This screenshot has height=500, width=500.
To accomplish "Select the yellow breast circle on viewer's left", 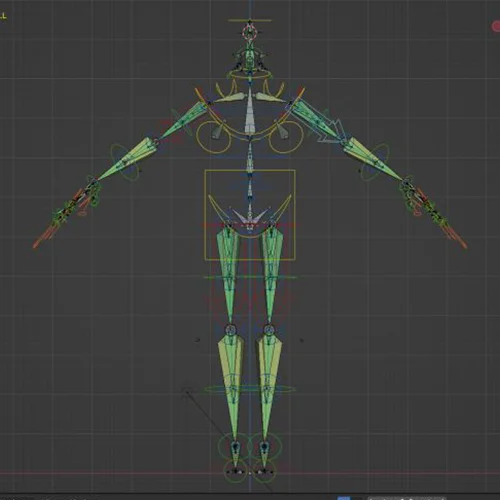I will (213, 136).
